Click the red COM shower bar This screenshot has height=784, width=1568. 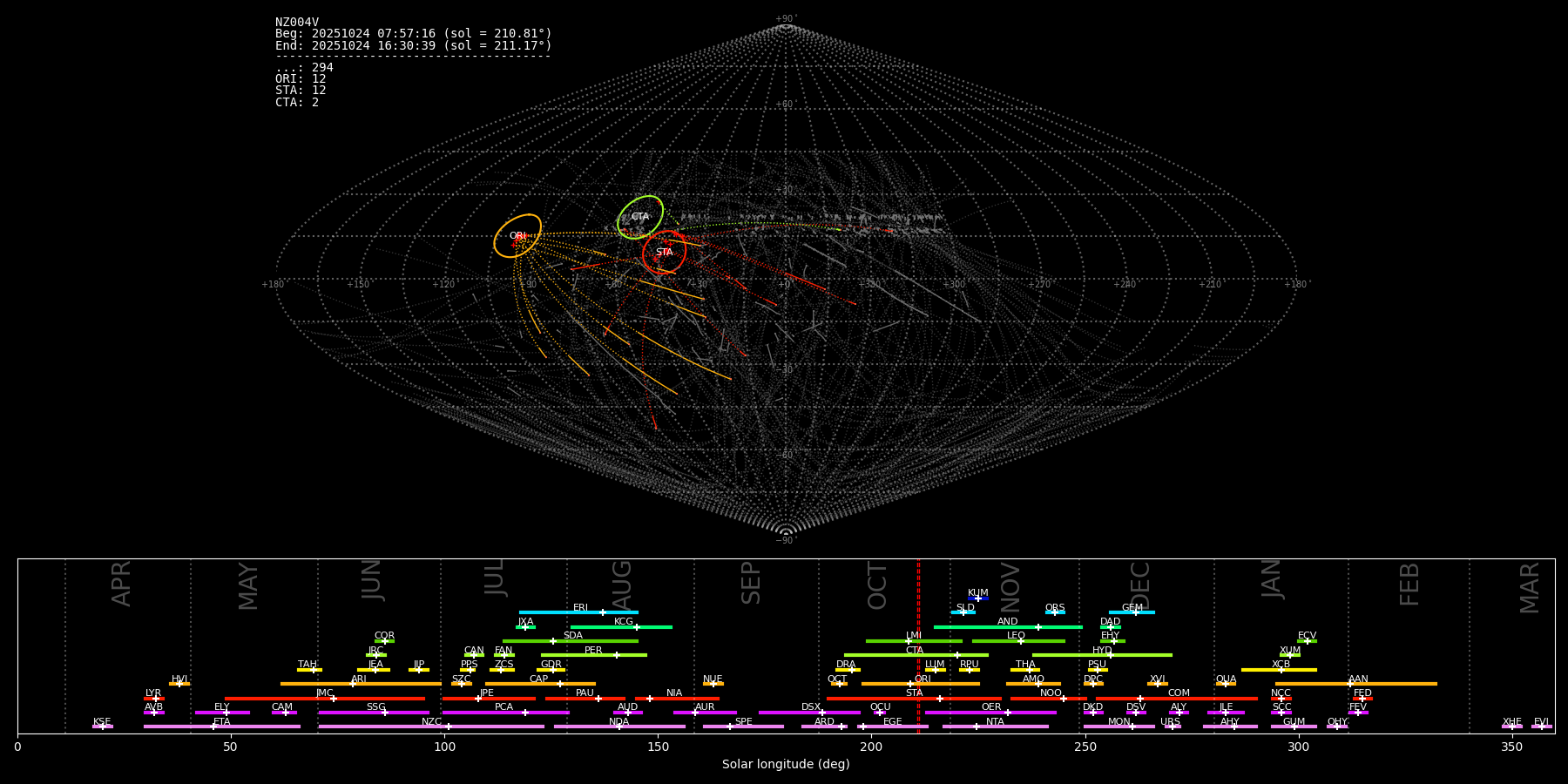coord(1178,699)
